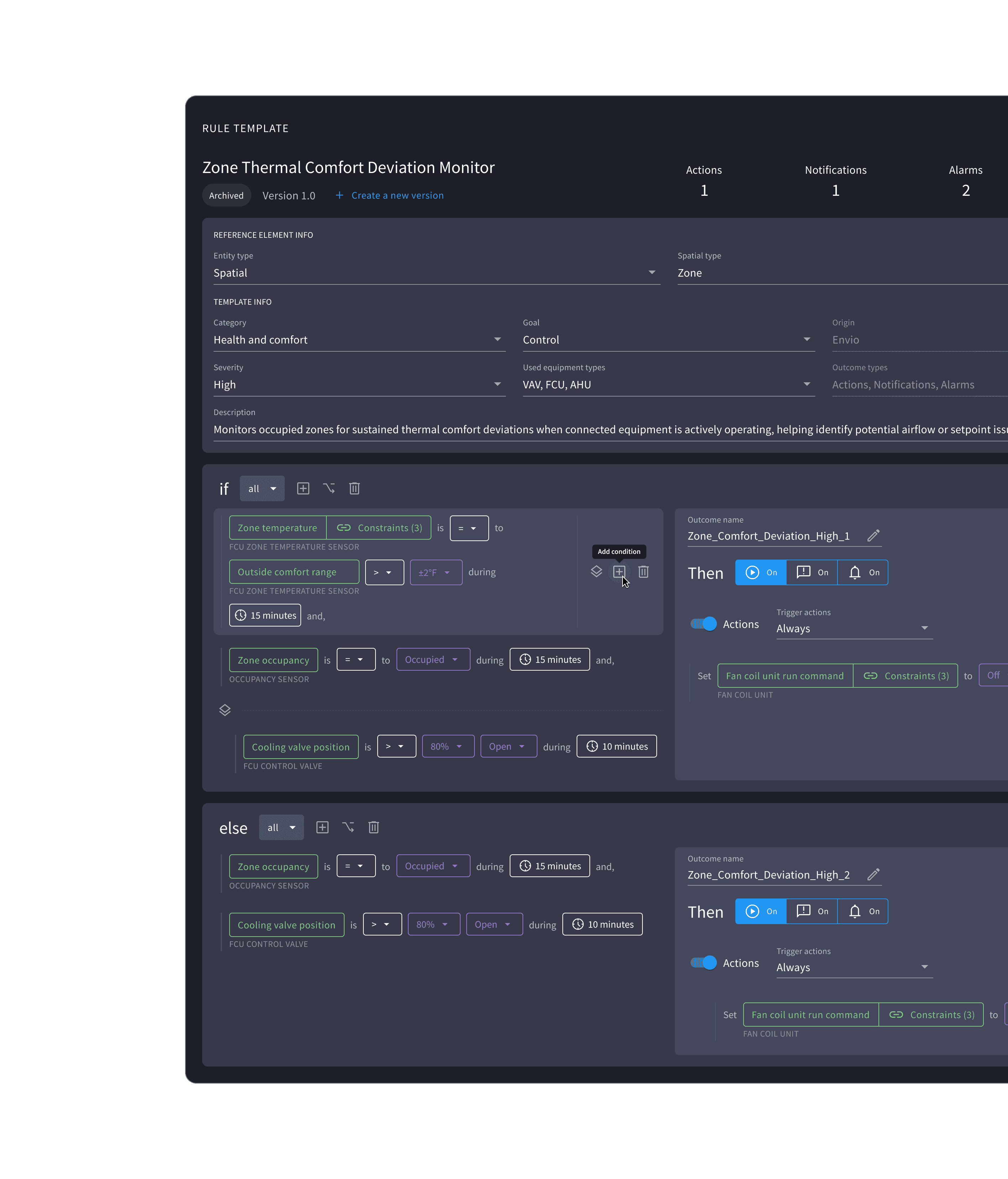
Task: Click Outside comfort range chip
Action: (x=294, y=572)
